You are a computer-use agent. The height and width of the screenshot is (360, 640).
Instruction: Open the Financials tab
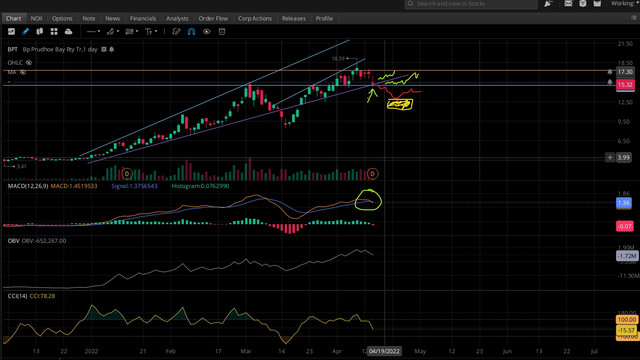[143, 18]
